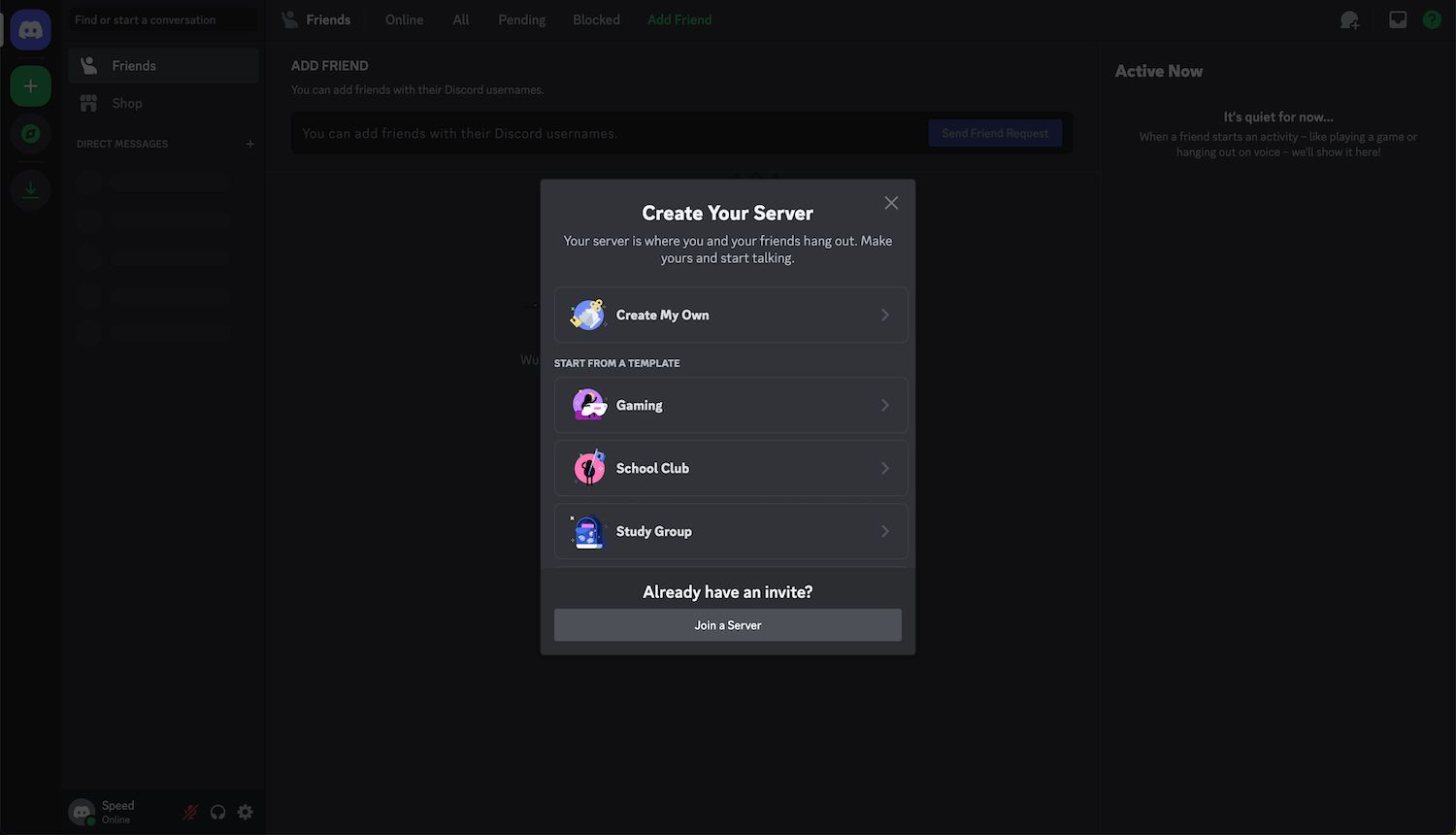The image size is (1456, 835).
Task: Switch to the Pending tab
Action: (x=521, y=19)
